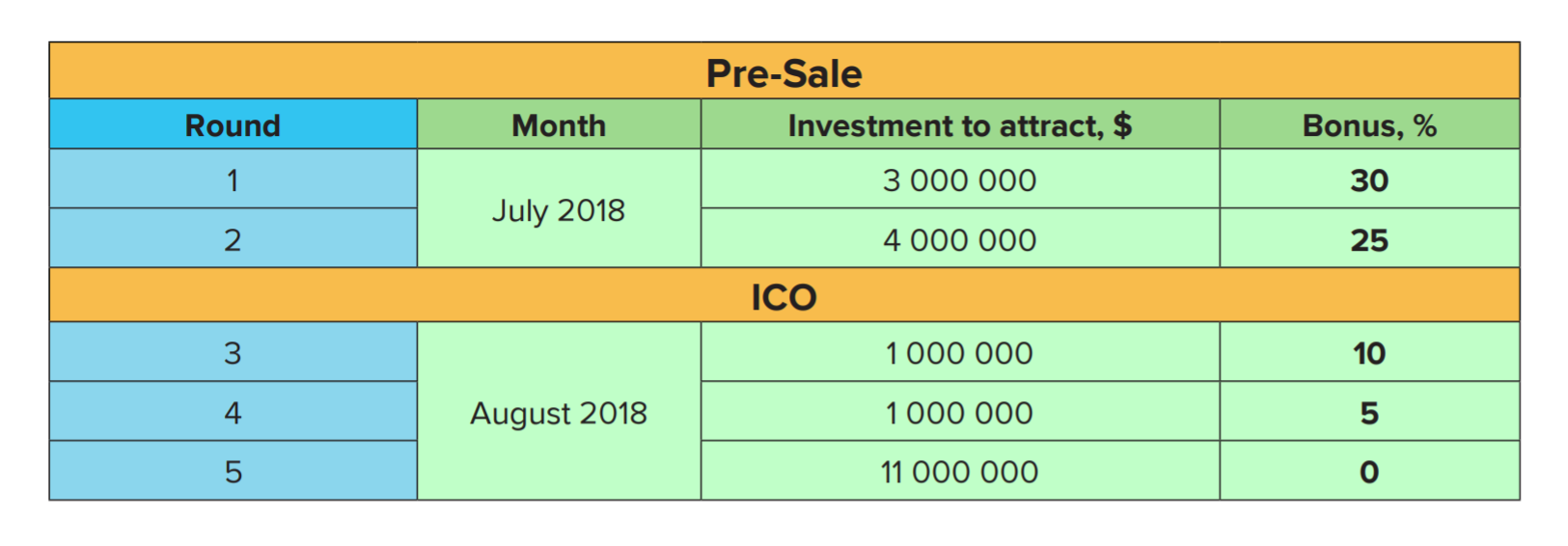The image size is (1568, 546).
Task: Select the Round 2 cell
Action: [x=234, y=239]
